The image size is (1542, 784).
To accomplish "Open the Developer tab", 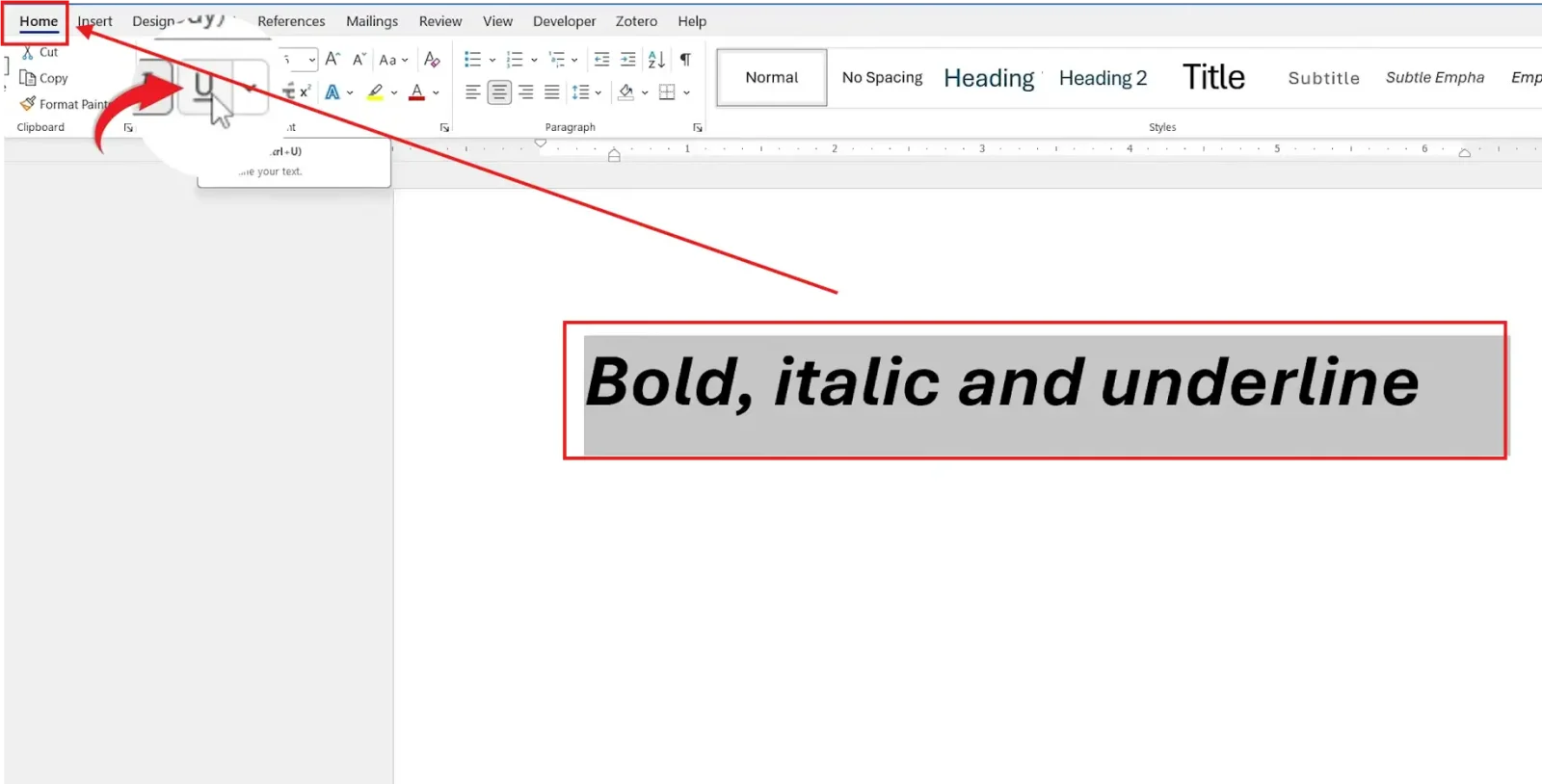I will click(564, 21).
